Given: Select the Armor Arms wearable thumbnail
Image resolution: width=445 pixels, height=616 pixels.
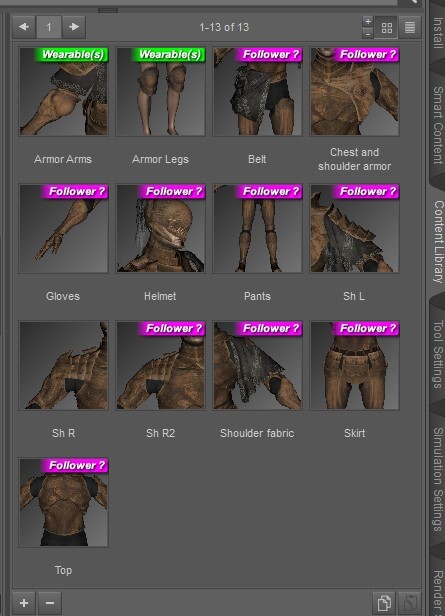Looking at the screenshot, I should coord(63,92).
